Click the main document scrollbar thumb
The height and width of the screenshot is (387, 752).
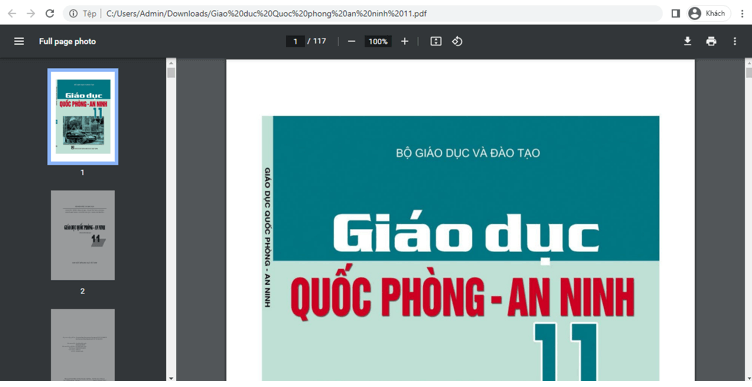[x=748, y=72]
